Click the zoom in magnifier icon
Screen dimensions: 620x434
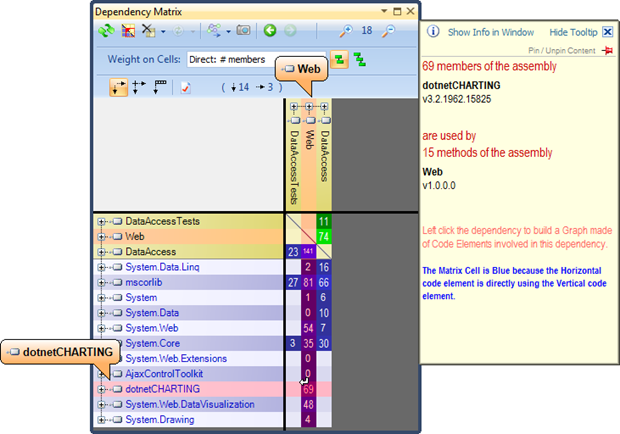click(346, 31)
